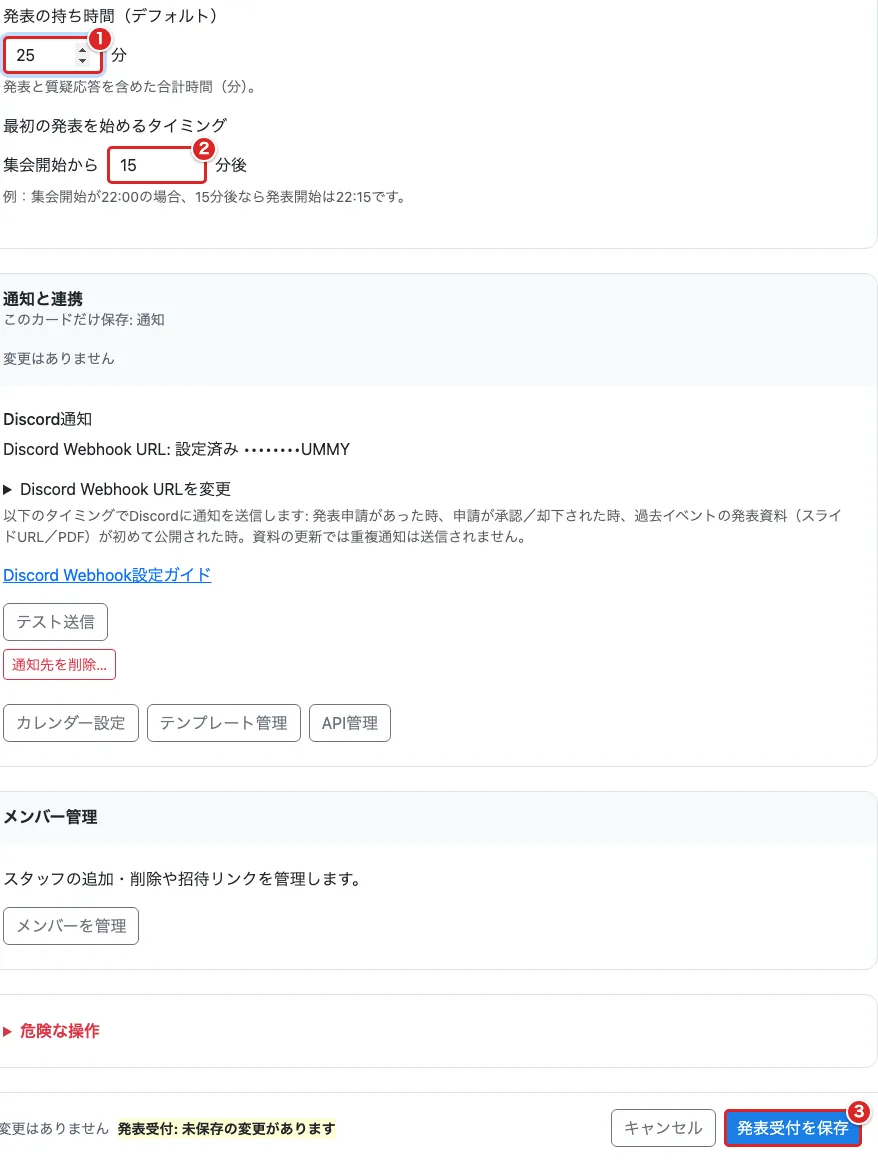Open テンプレート管理
The image size is (878, 1164).
(223, 723)
